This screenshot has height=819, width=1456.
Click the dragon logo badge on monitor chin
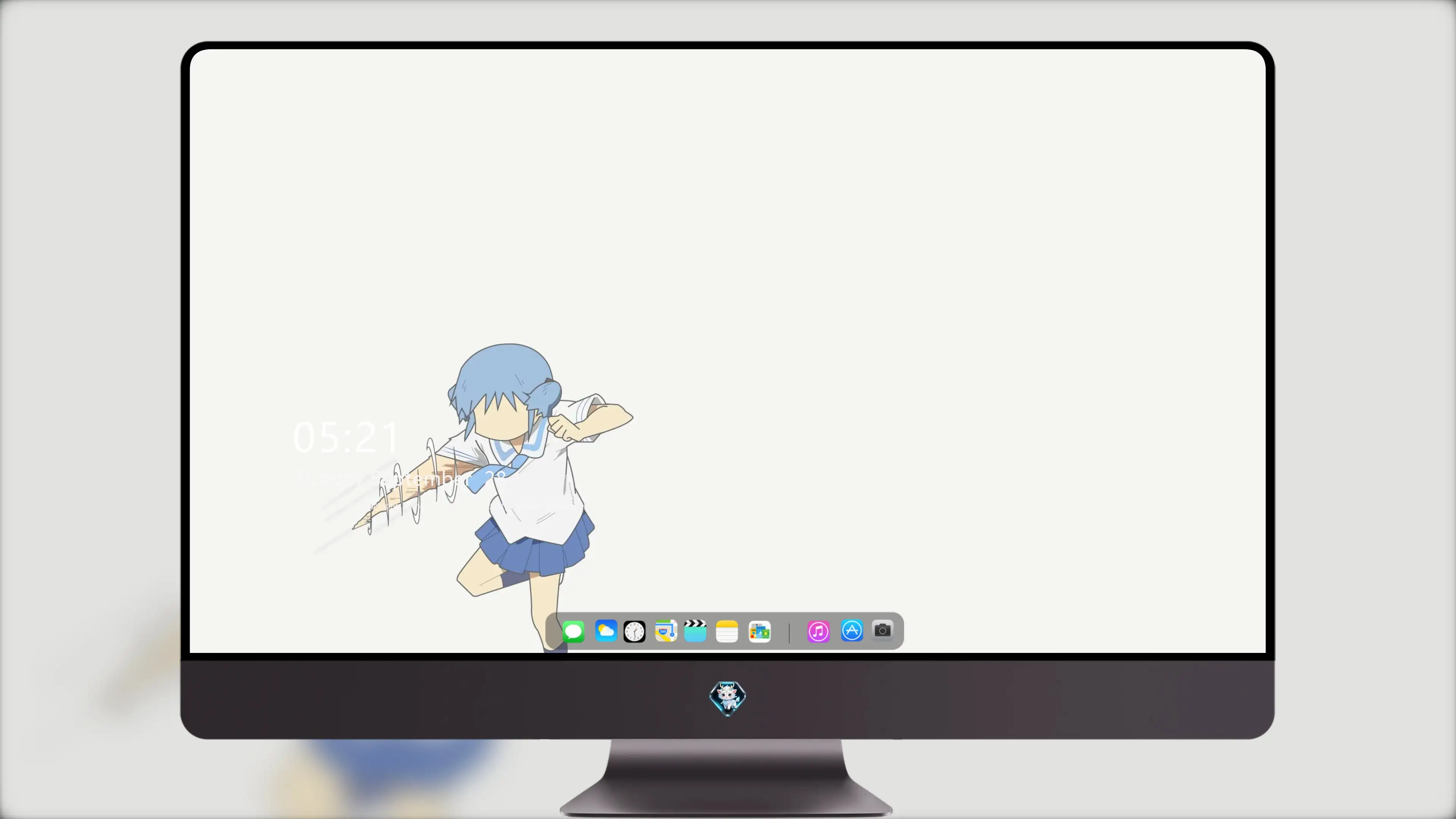[x=728, y=698]
